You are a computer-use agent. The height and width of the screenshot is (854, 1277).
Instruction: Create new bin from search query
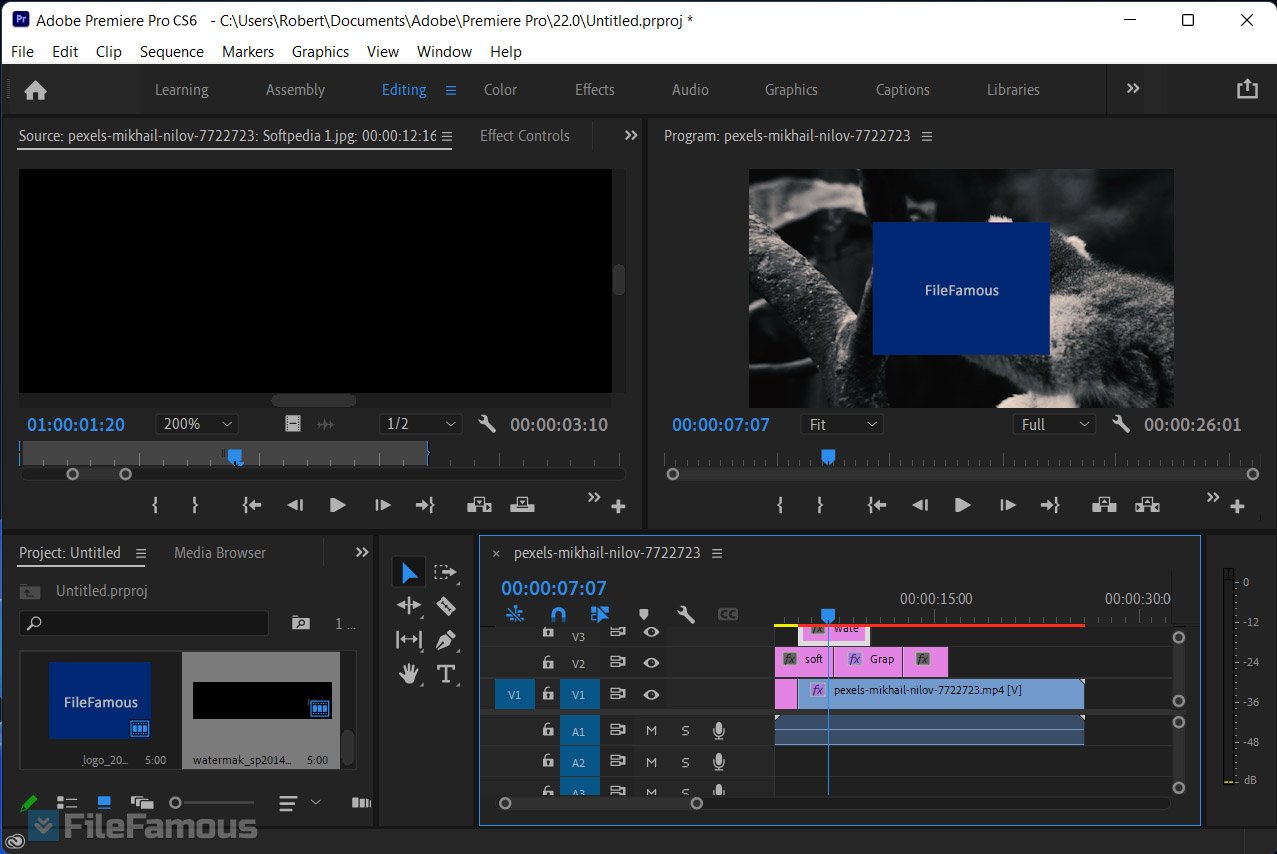click(300, 623)
